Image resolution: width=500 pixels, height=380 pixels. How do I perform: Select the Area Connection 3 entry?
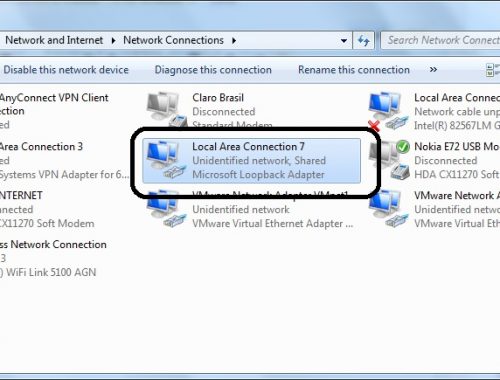[x=41, y=146]
